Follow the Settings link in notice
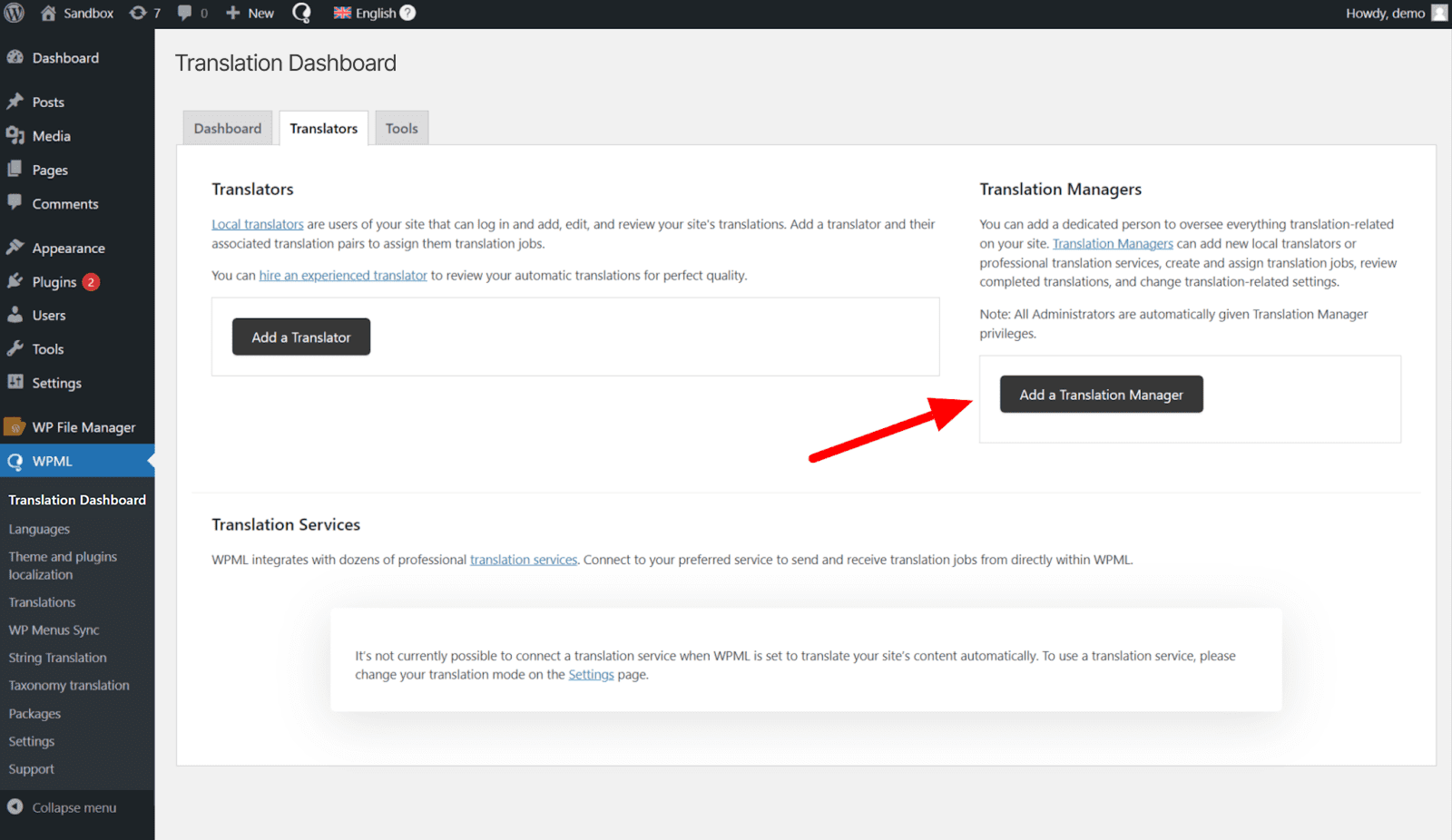The image size is (1452, 840). pyautogui.click(x=591, y=675)
